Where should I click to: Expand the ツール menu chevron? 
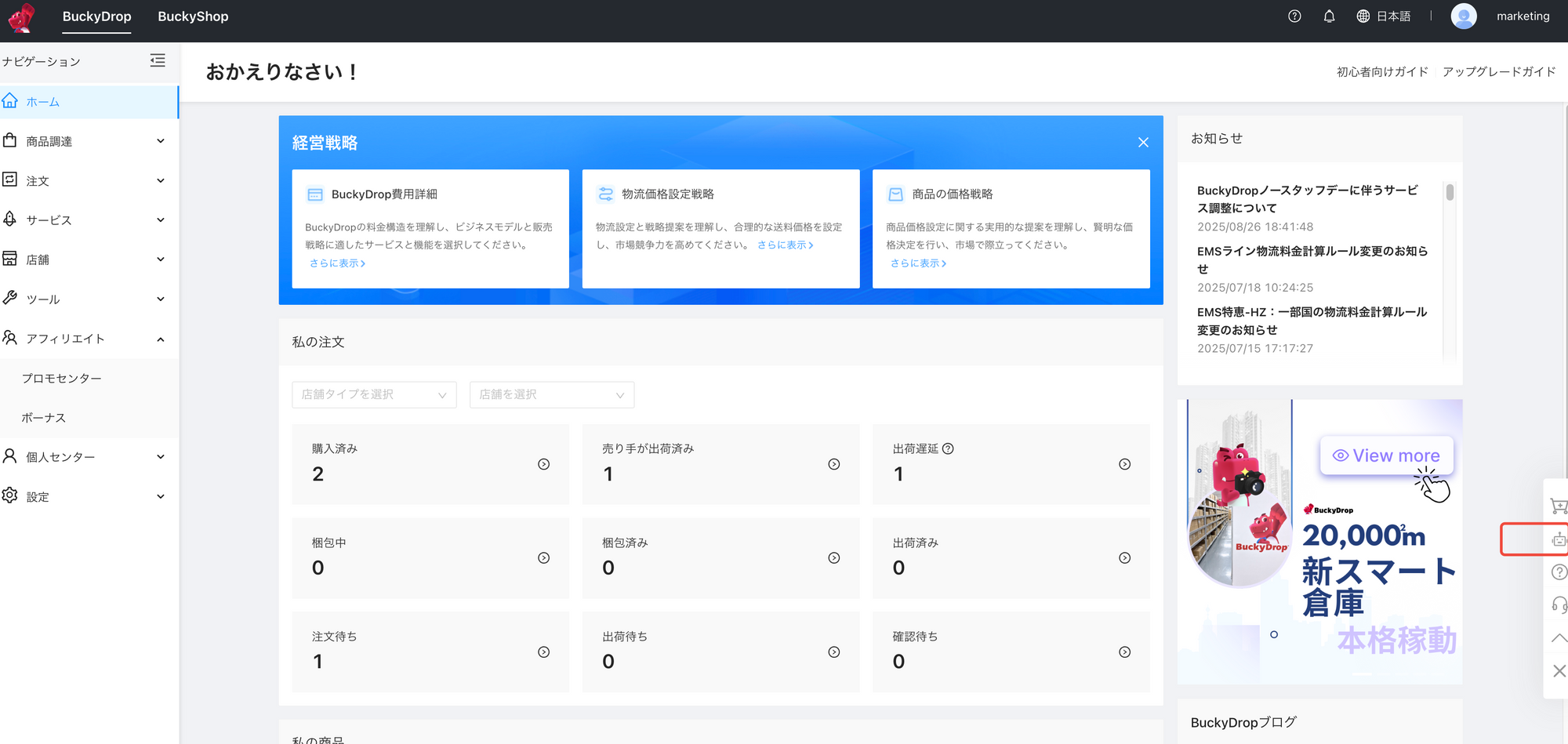(161, 299)
